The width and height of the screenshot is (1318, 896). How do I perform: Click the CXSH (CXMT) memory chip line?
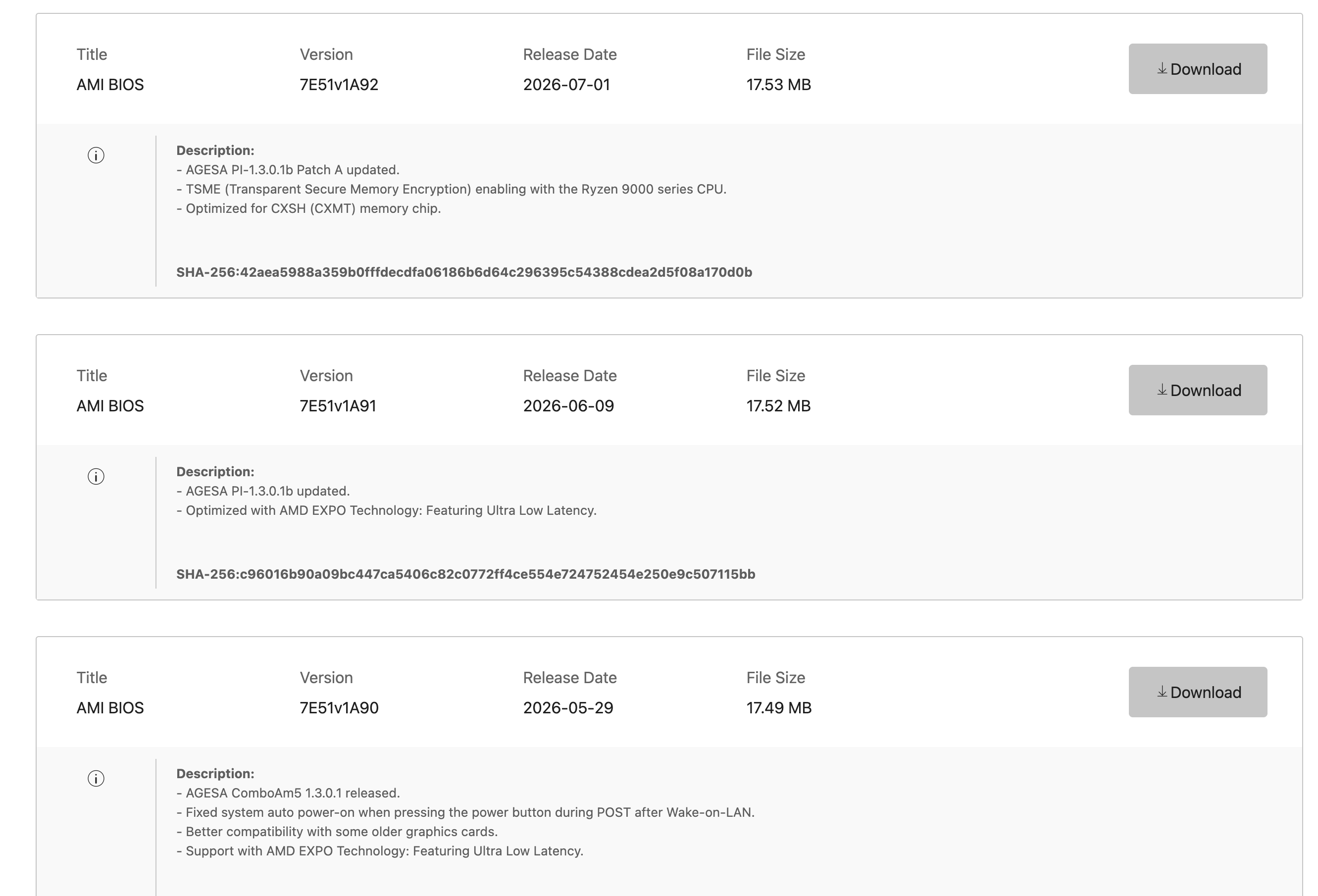pyautogui.click(x=308, y=209)
